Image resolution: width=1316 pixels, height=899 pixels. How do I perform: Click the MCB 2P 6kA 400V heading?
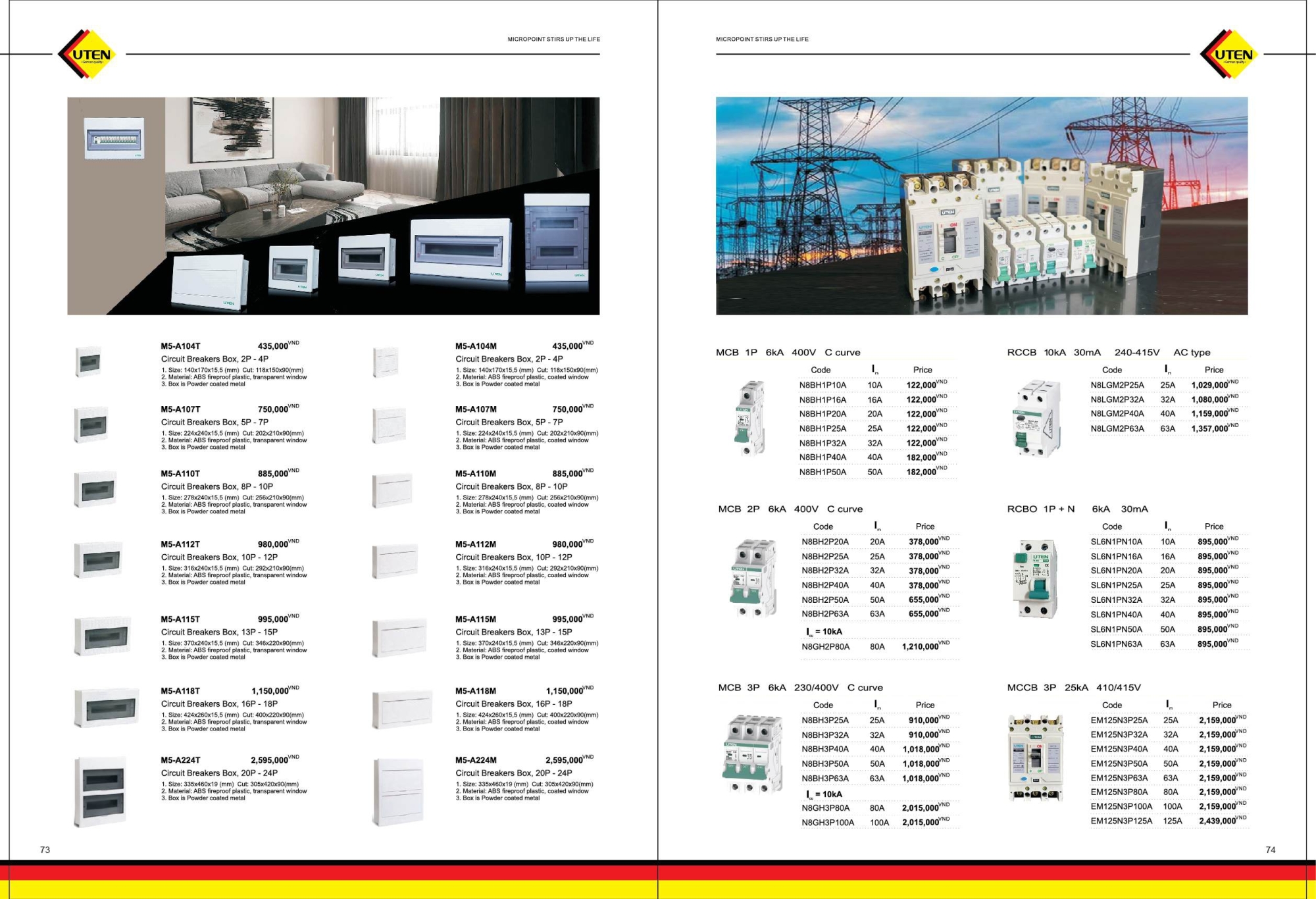click(790, 509)
